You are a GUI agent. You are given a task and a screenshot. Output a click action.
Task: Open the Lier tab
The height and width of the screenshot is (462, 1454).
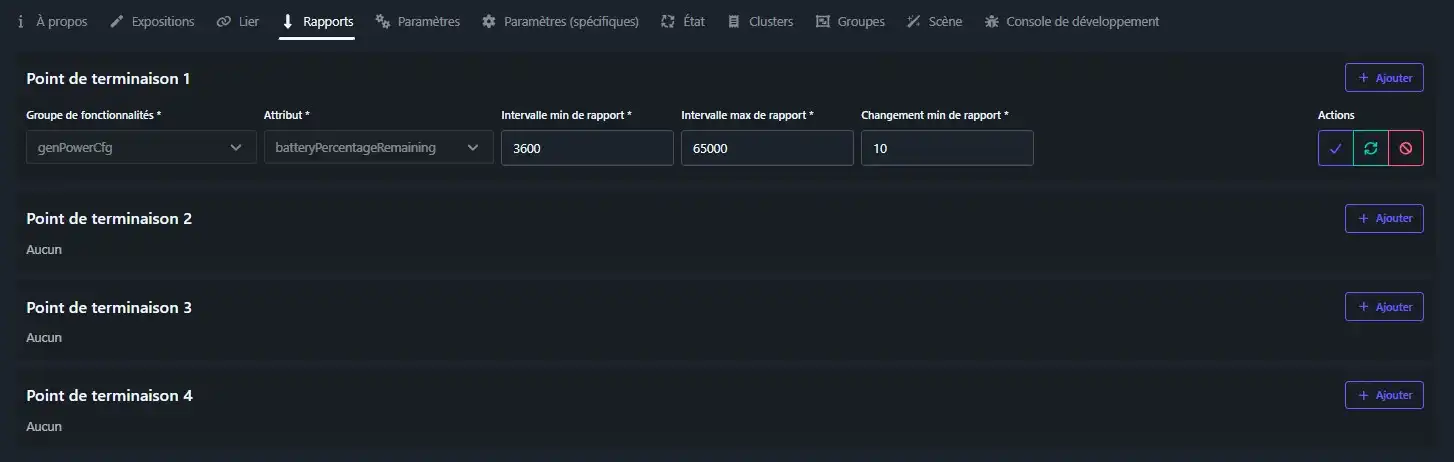(238, 21)
